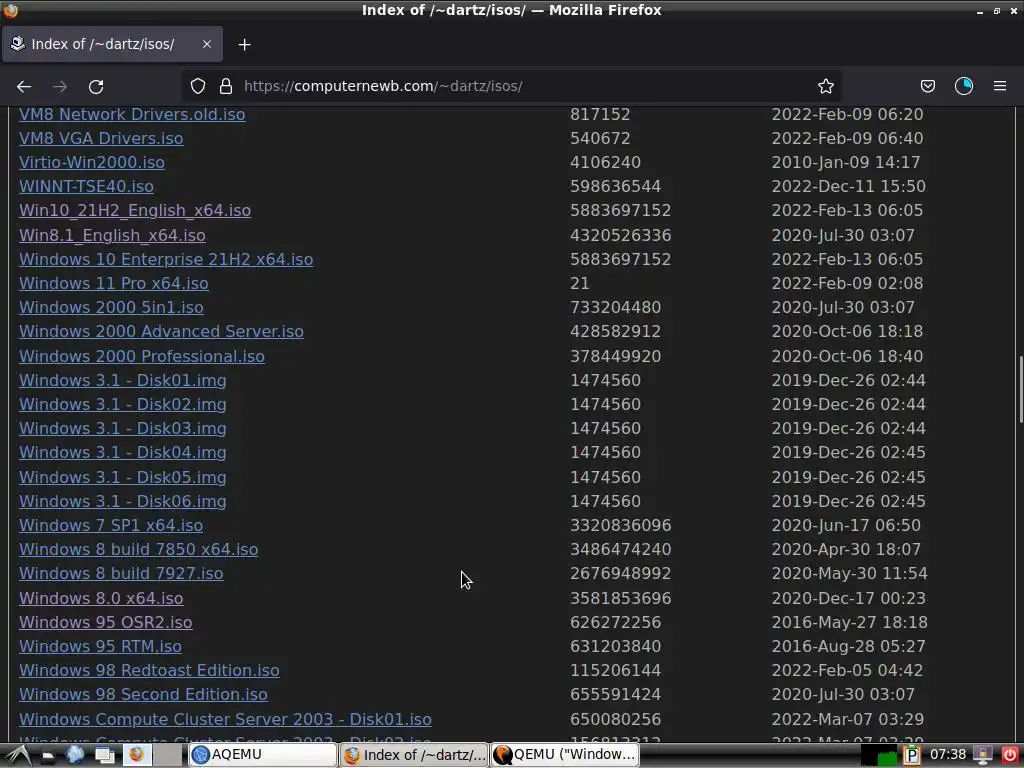Select the date 2016-May-27 18:18
The image size is (1024, 768).
tap(849, 622)
